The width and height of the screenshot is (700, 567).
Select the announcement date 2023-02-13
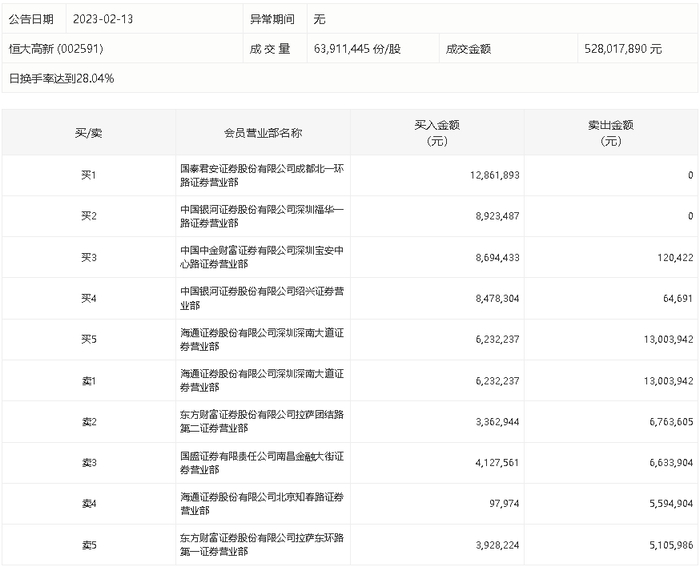[103, 19]
